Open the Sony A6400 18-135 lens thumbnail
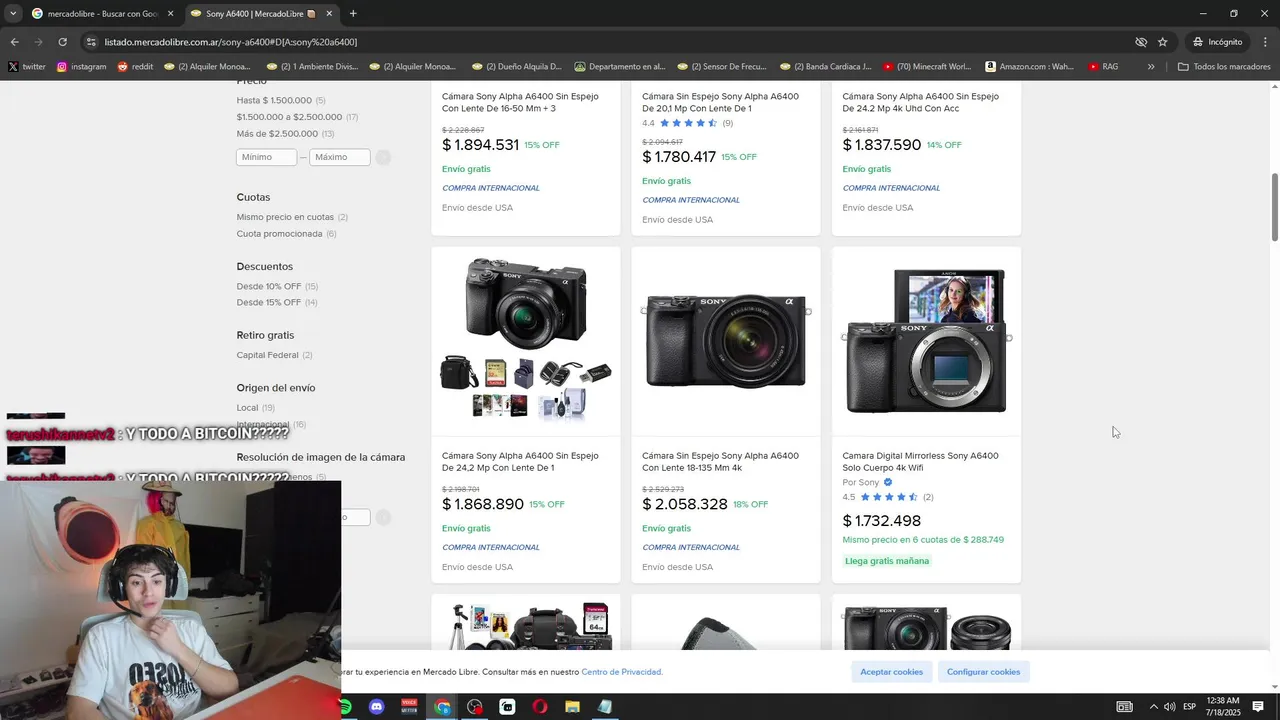This screenshot has height=720, width=1280. click(x=726, y=340)
